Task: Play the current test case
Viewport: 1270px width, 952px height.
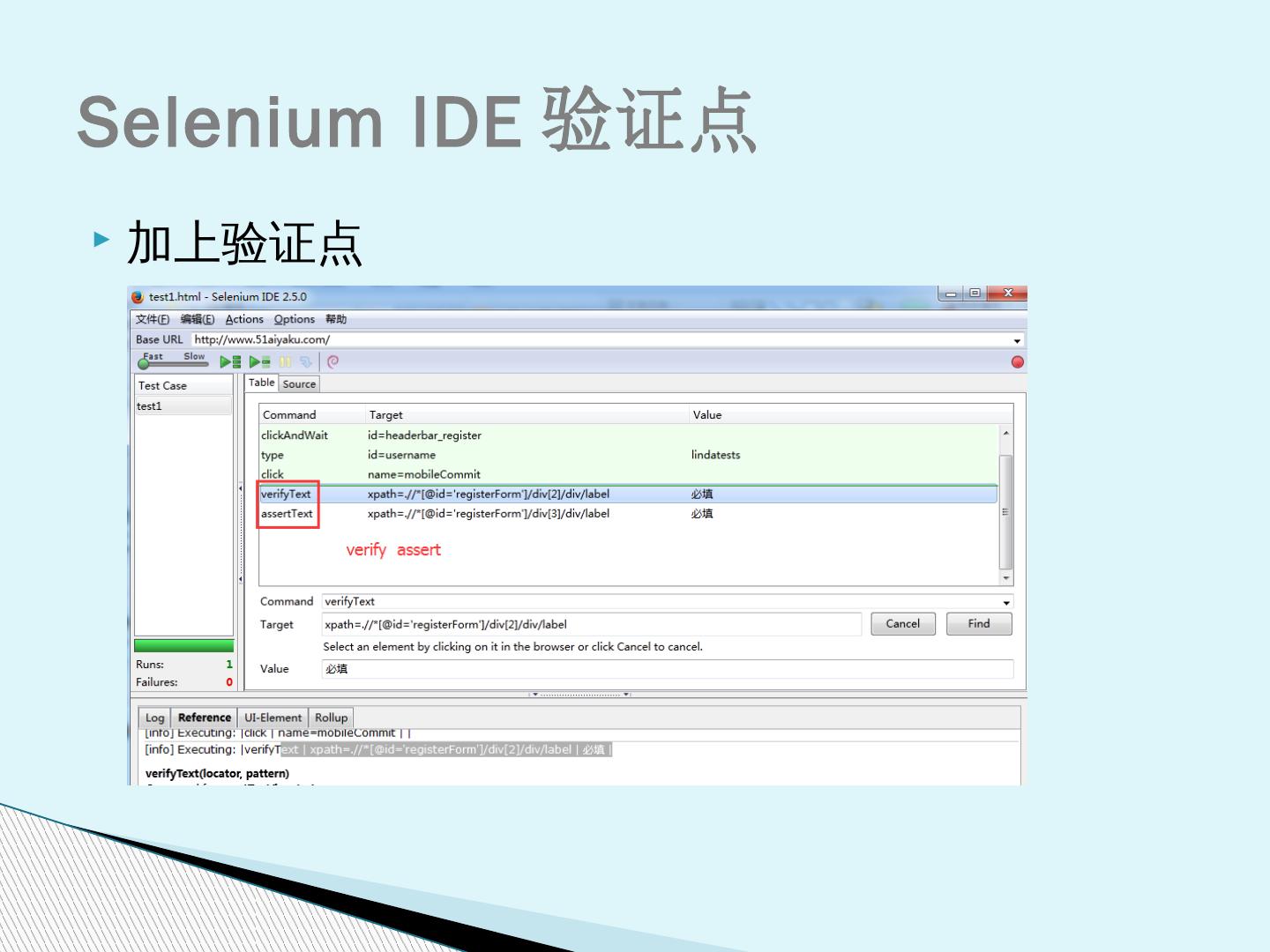Action: coord(259,361)
